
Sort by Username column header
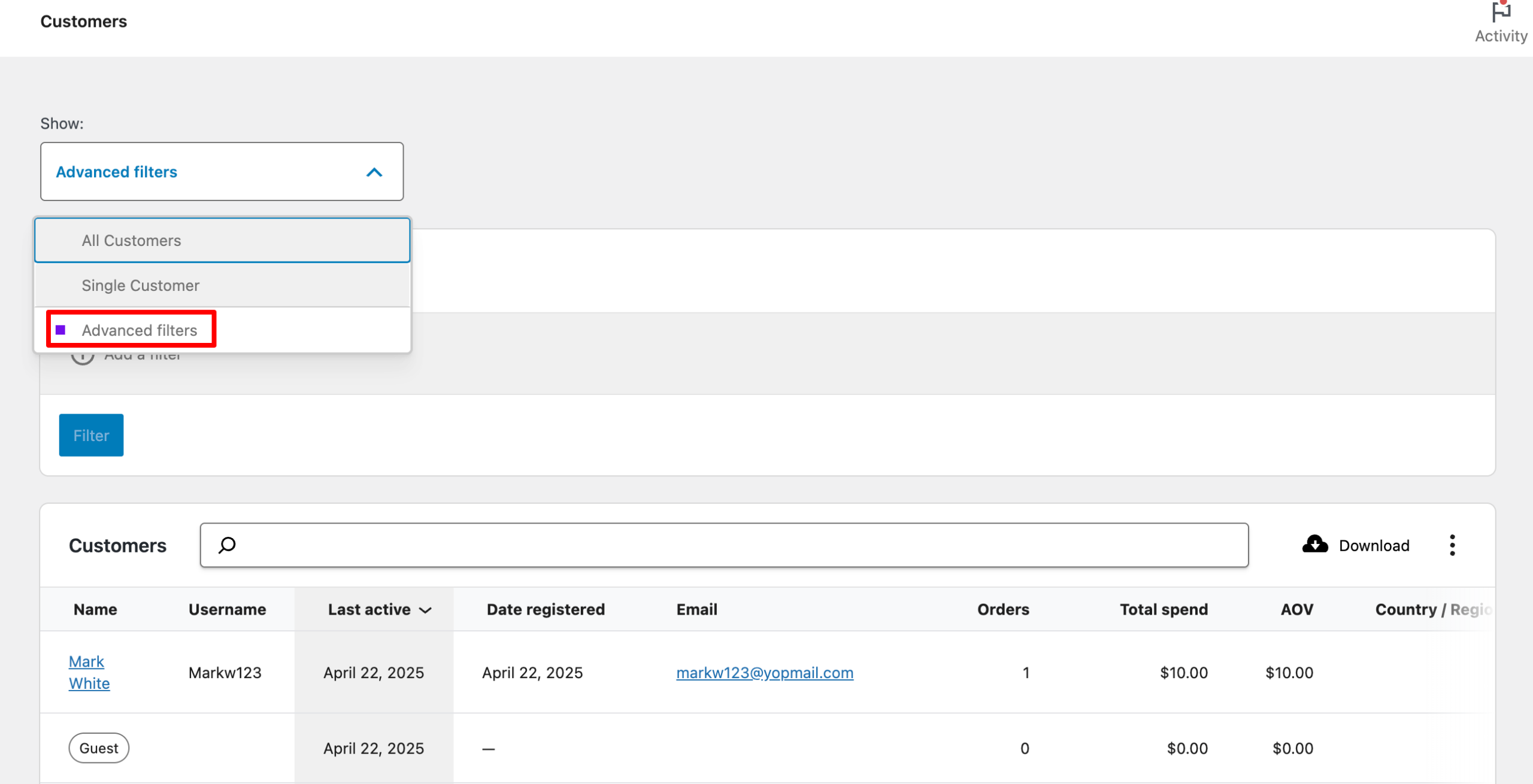[x=228, y=609]
